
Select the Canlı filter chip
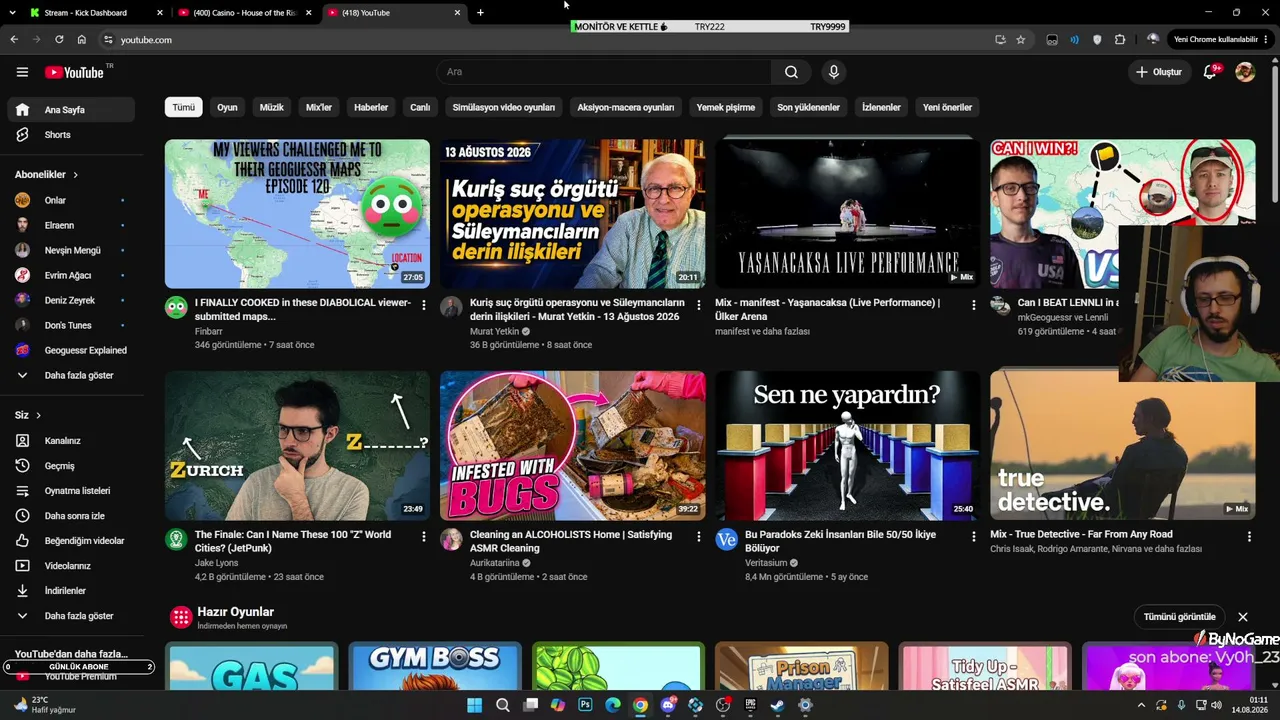[420, 107]
